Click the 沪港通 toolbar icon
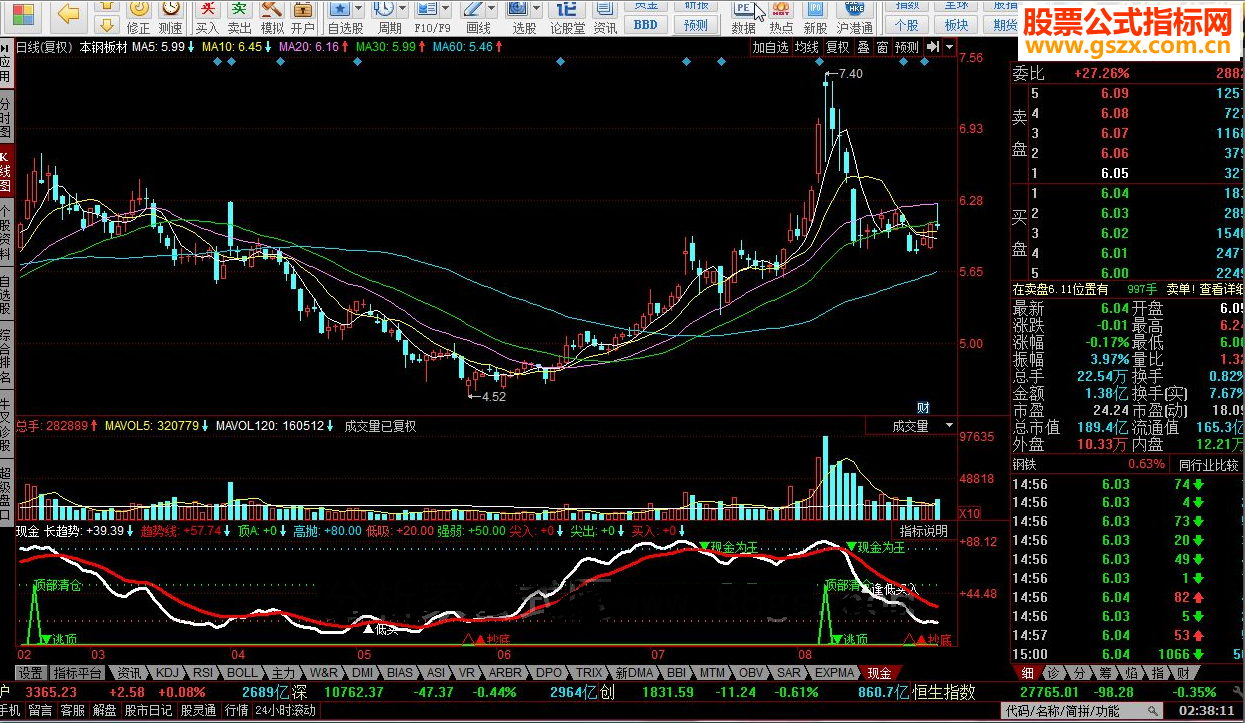This screenshot has width=1245, height=723. [855, 17]
